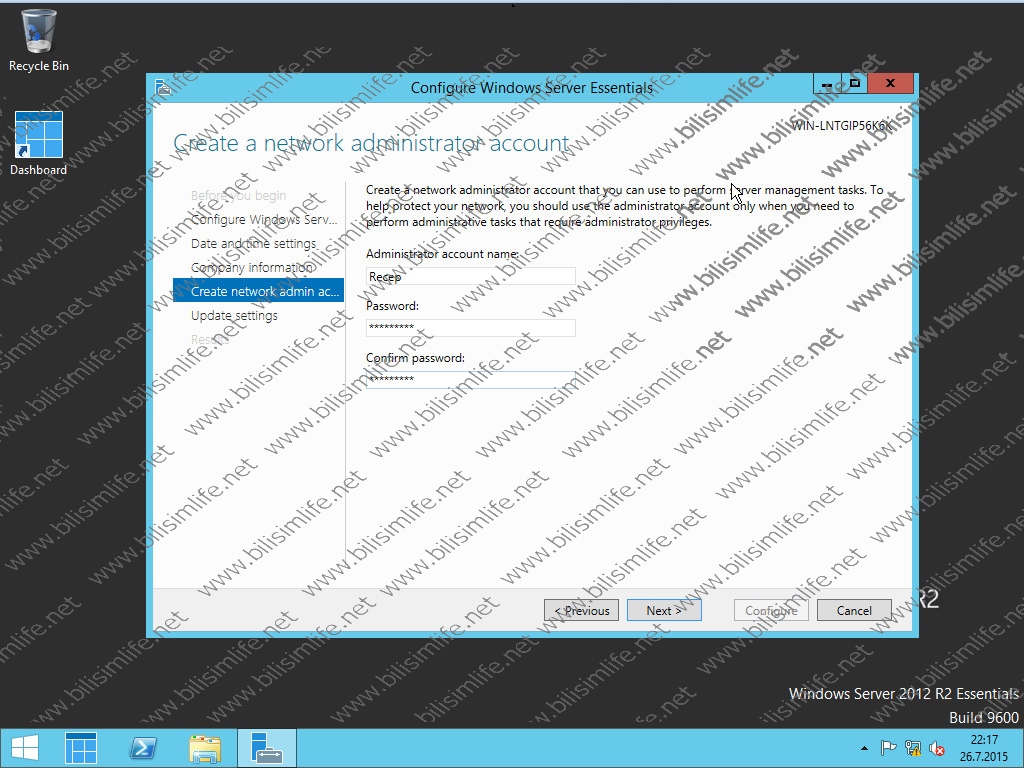Select the 'Results' step in sidebar
This screenshot has width=1024, height=768.
[x=210, y=340]
